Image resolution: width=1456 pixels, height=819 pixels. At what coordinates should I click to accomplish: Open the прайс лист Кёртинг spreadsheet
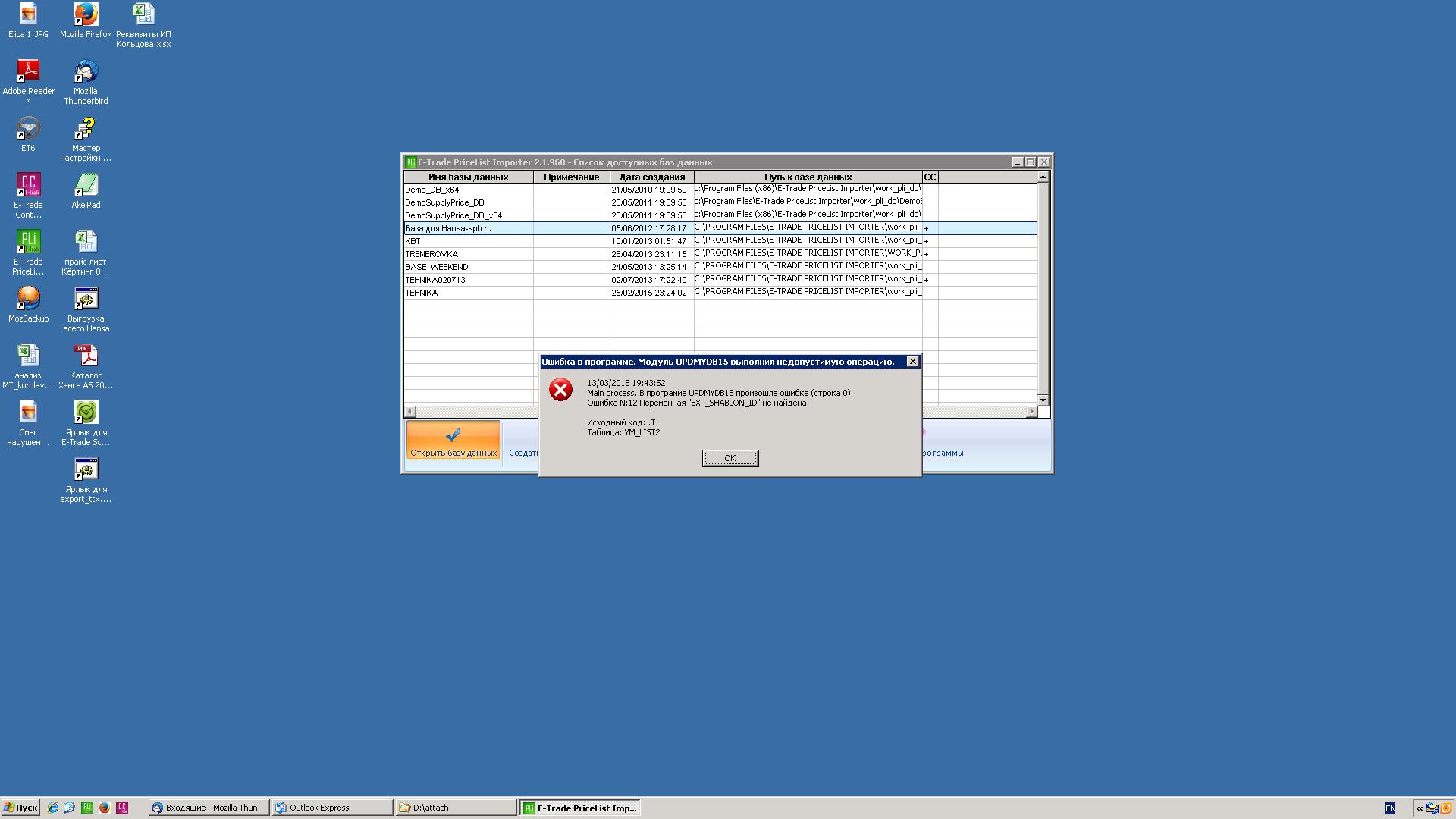[86, 253]
